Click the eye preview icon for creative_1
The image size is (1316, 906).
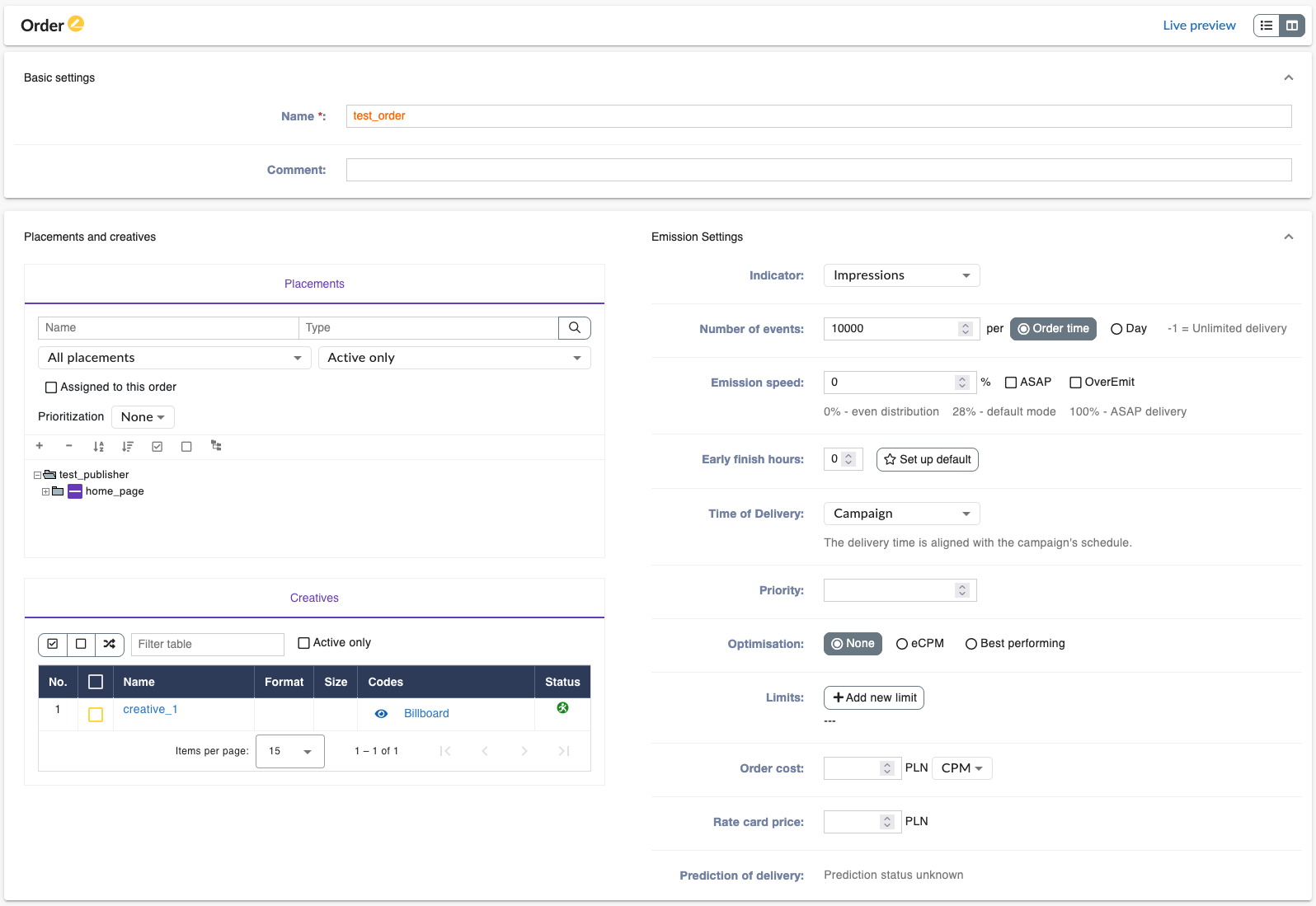point(381,714)
